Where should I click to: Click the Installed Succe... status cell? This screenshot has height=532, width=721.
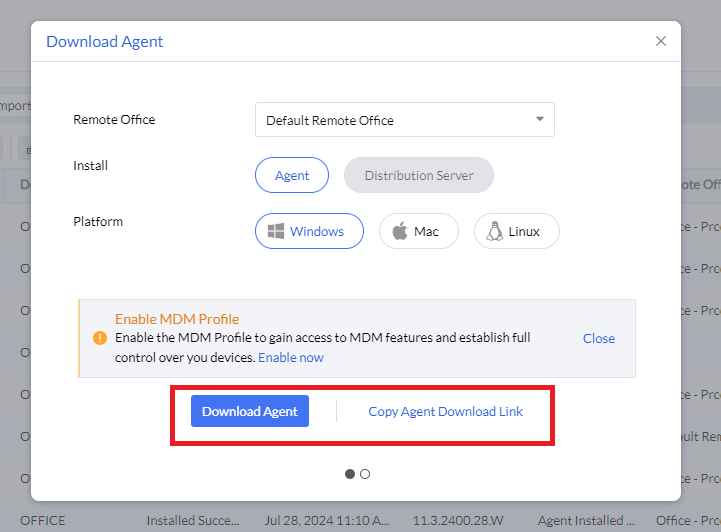click(x=193, y=520)
